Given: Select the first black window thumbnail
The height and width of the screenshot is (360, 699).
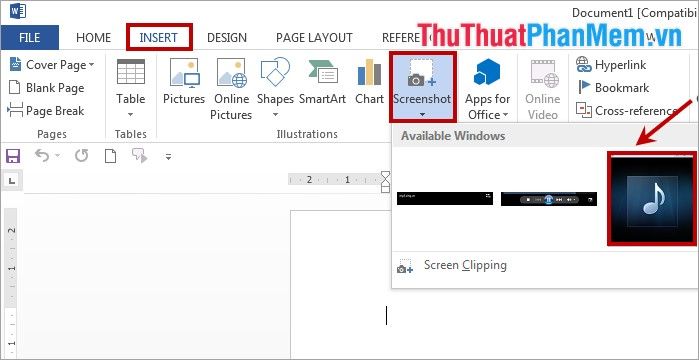Looking at the screenshot, I should (445, 199).
